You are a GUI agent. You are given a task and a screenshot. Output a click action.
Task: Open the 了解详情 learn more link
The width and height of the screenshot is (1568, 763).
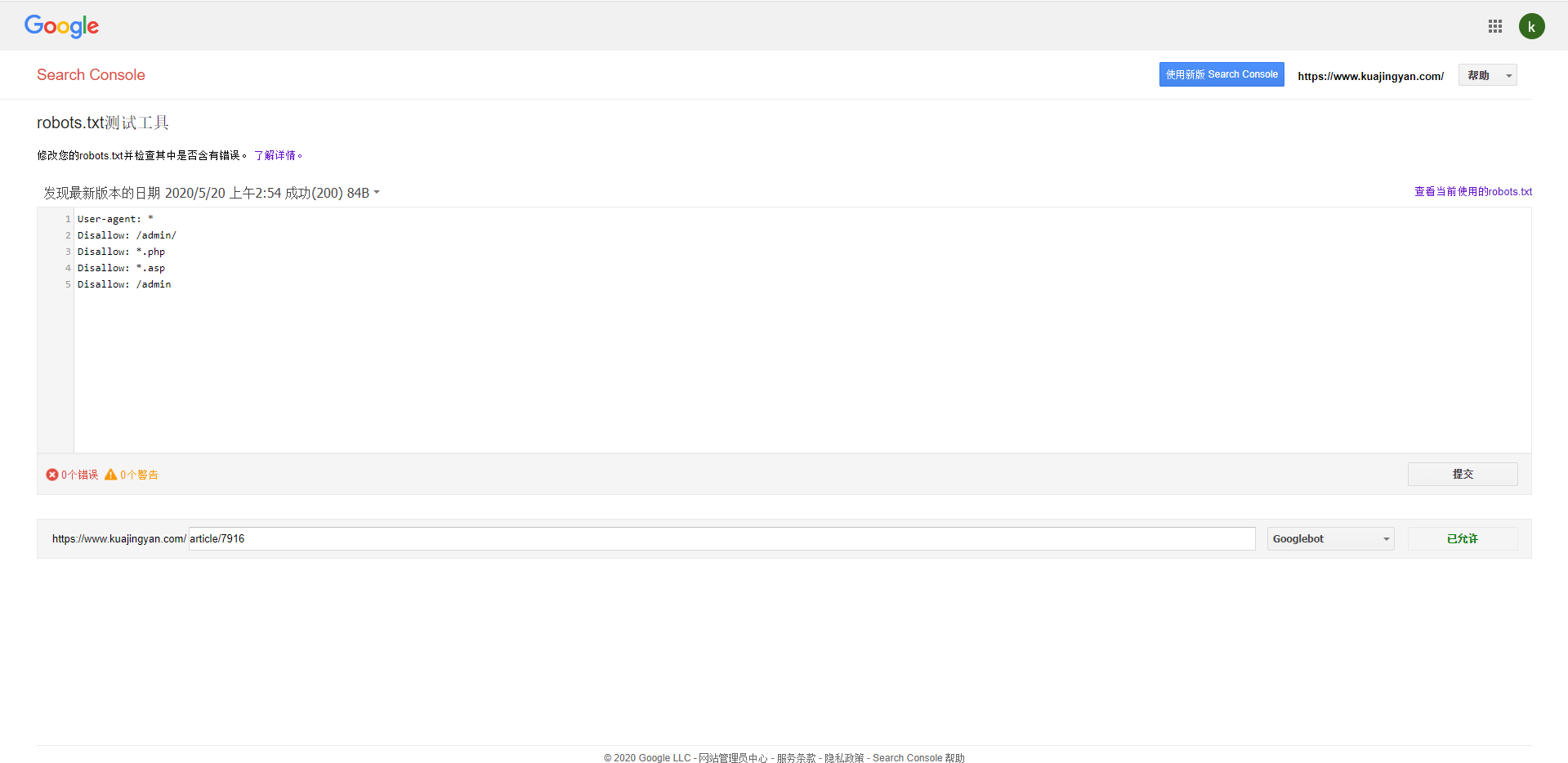tap(277, 155)
